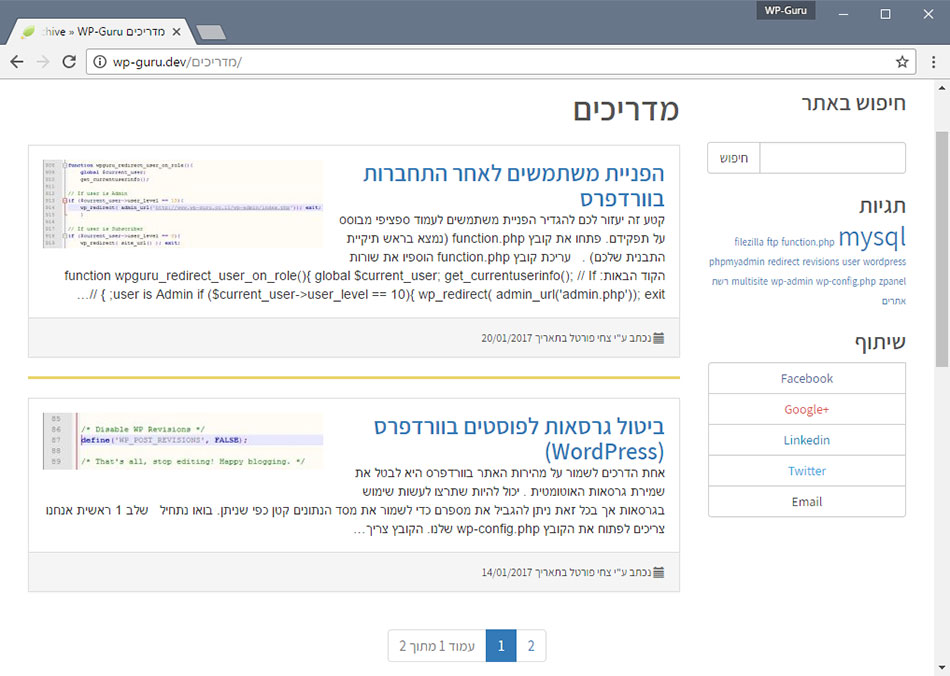Click the חיפוש search button
Image resolution: width=950 pixels, height=676 pixels.
734,158
